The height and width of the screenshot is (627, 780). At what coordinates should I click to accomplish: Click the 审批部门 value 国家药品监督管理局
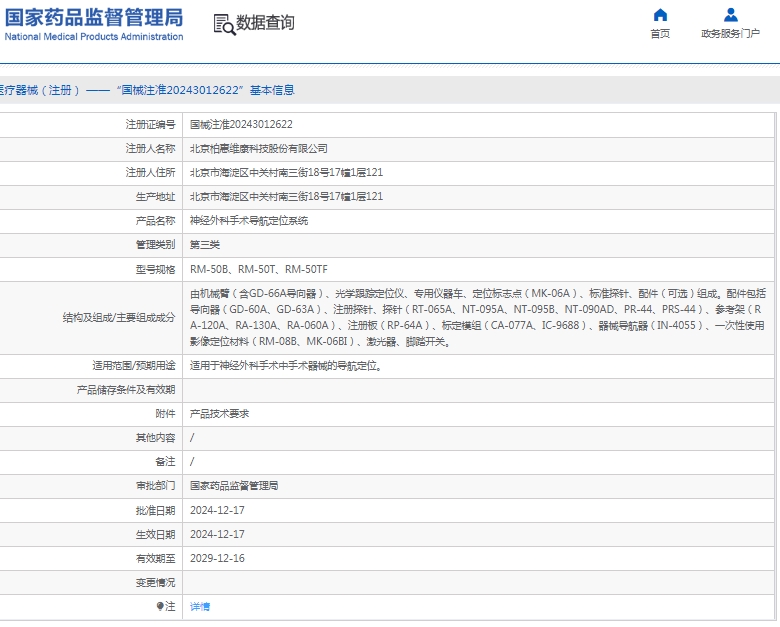point(234,486)
